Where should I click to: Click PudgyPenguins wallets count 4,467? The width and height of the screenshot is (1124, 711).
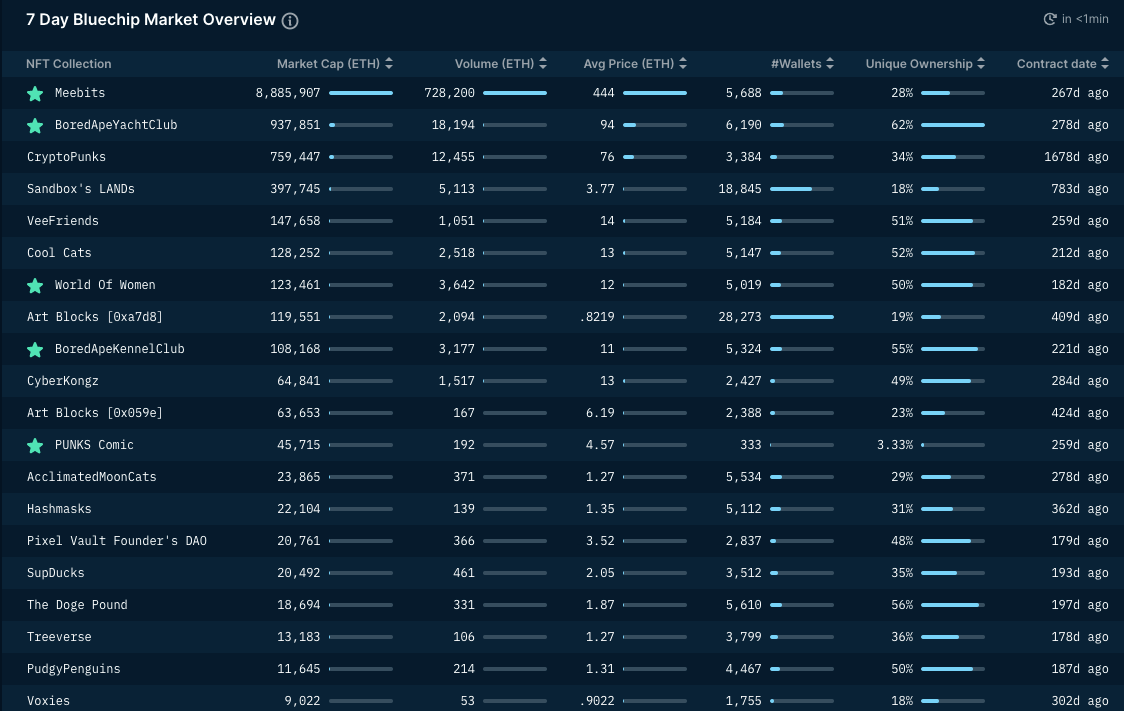click(x=743, y=669)
